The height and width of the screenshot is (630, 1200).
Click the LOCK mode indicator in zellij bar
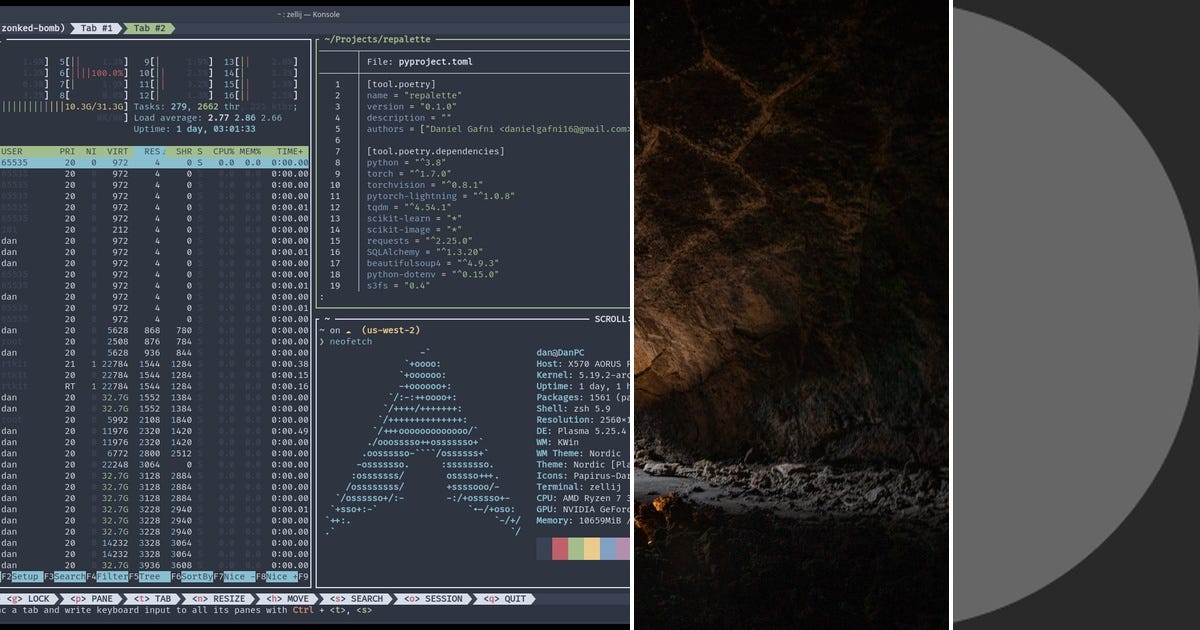pos(30,599)
